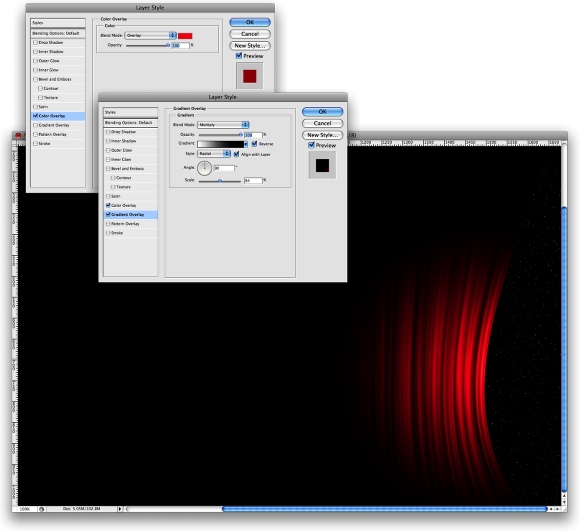
Task: Select the Inner Shadow row in the back dialog
Action: point(58,52)
